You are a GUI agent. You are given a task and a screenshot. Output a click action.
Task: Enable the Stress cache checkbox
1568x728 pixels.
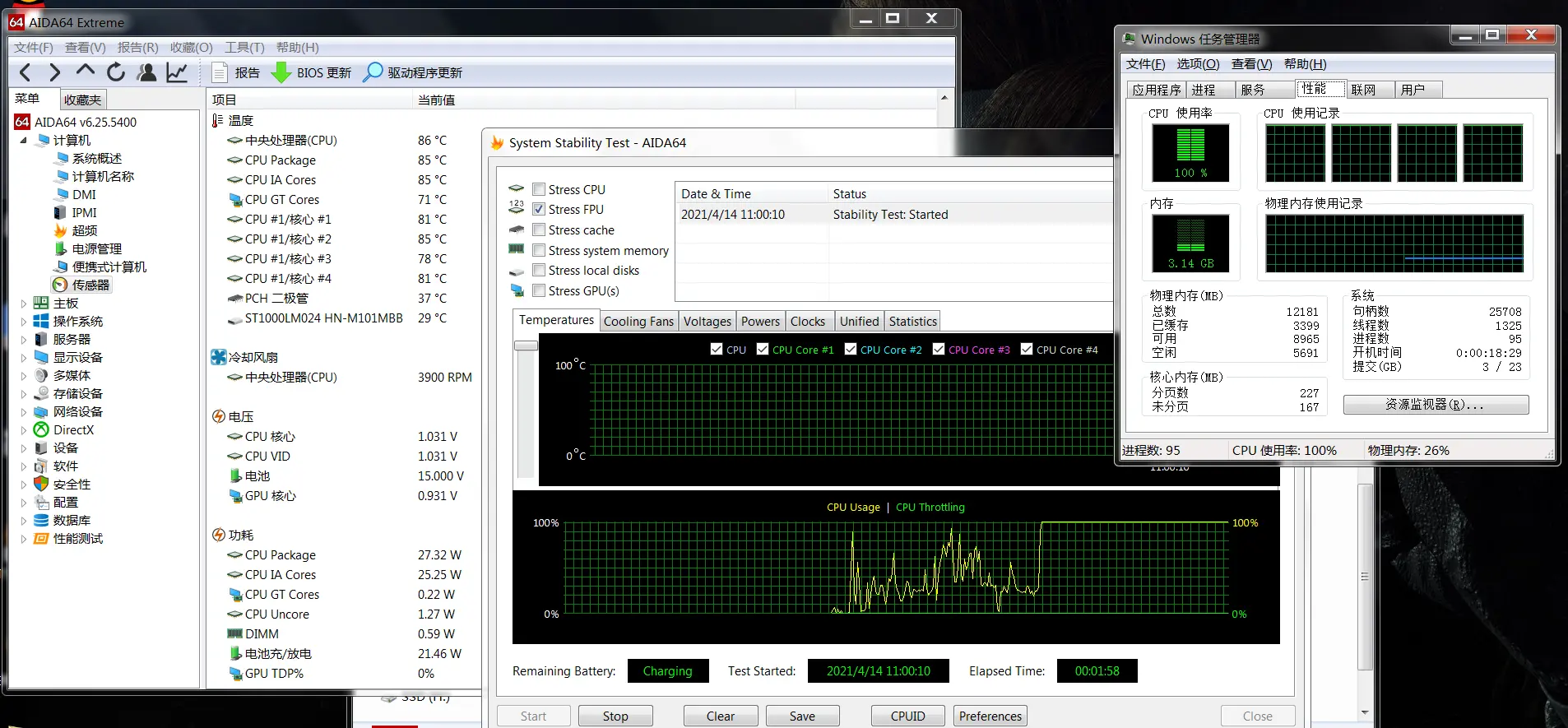[x=539, y=230]
